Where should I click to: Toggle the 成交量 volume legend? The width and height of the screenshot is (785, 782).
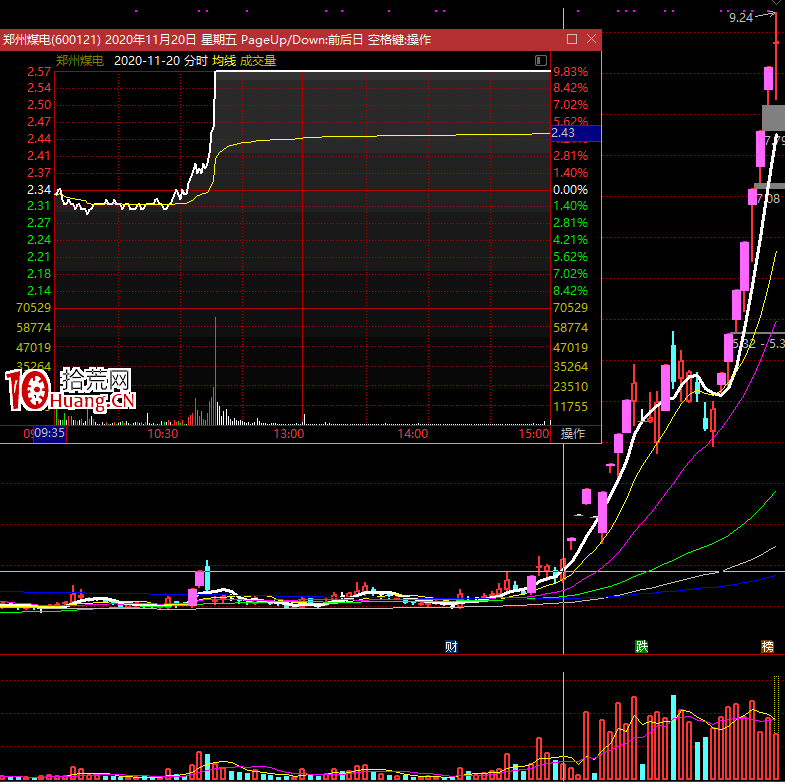258,61
